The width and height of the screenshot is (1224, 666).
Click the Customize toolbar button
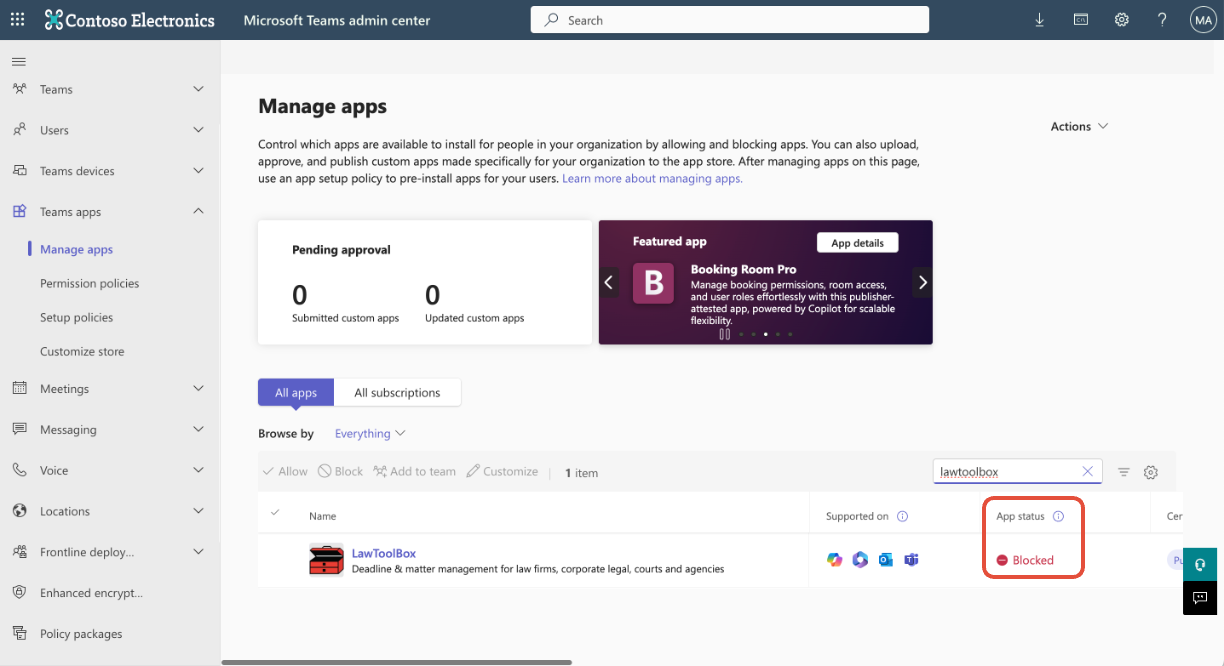502,472
